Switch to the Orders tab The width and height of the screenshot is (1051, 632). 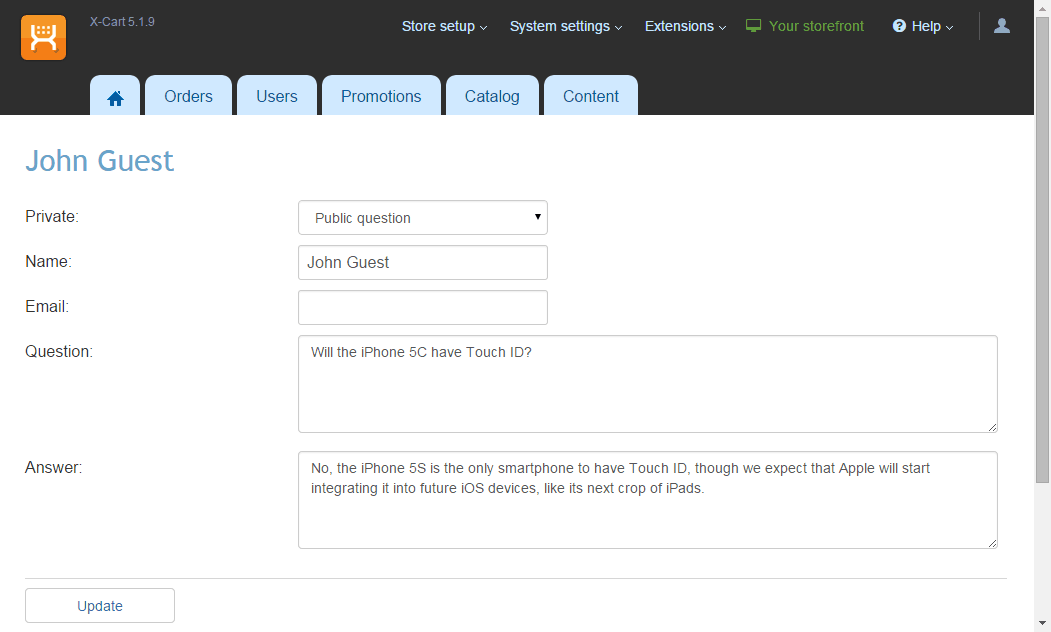188,96
